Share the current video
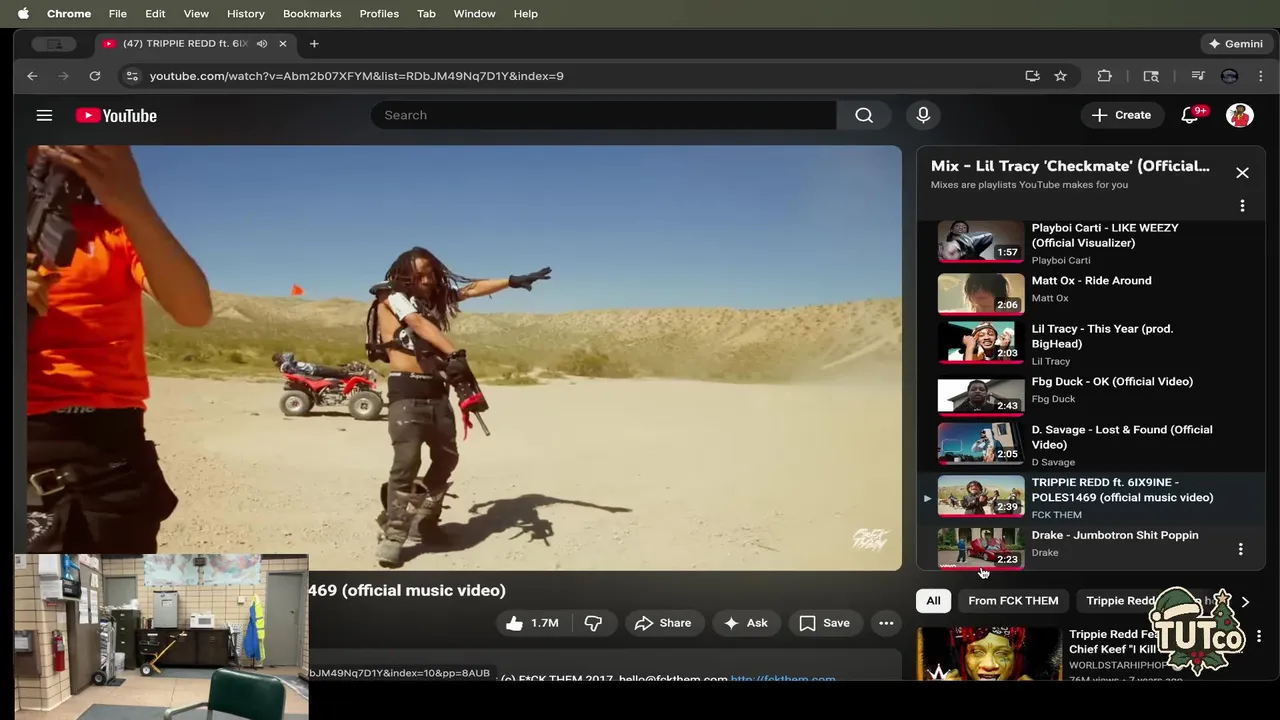Viewport: 1280px width, 720px height. [x=662, y=623]
